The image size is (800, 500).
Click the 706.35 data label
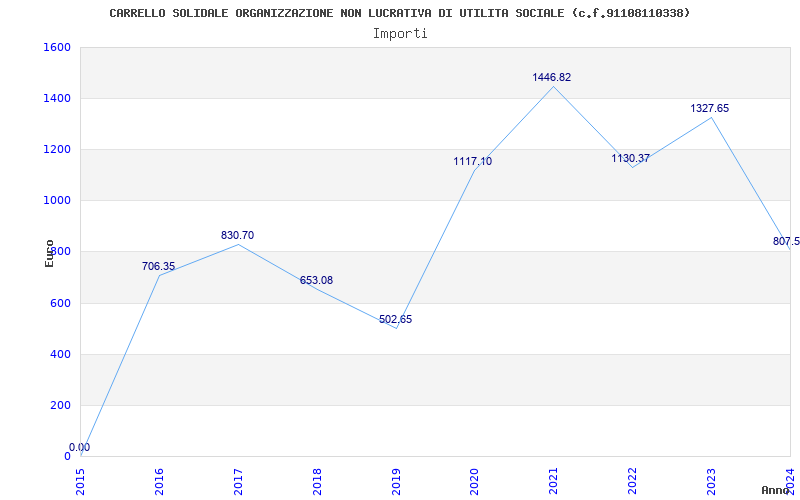[x=158, y=266]
